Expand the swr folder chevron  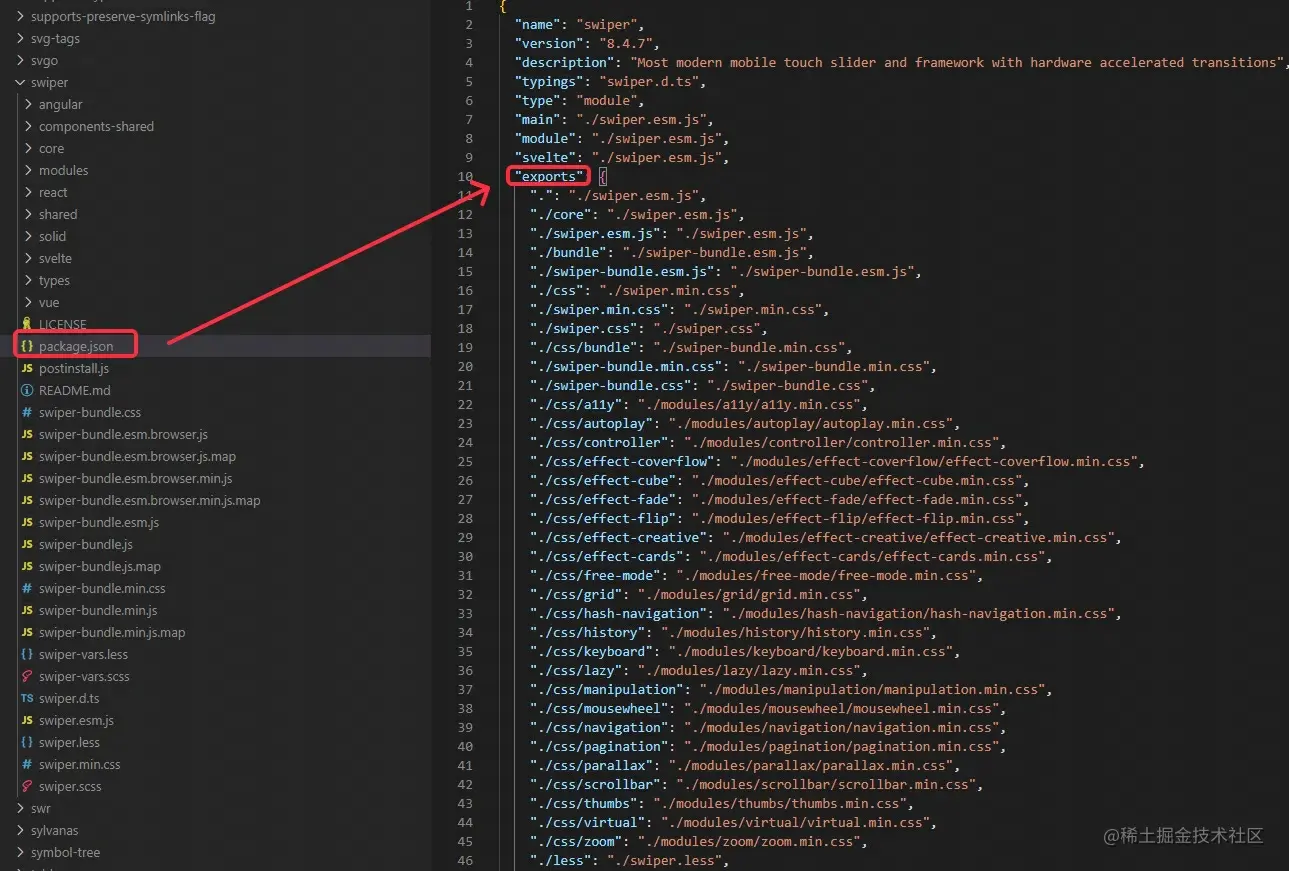point(21,808)
